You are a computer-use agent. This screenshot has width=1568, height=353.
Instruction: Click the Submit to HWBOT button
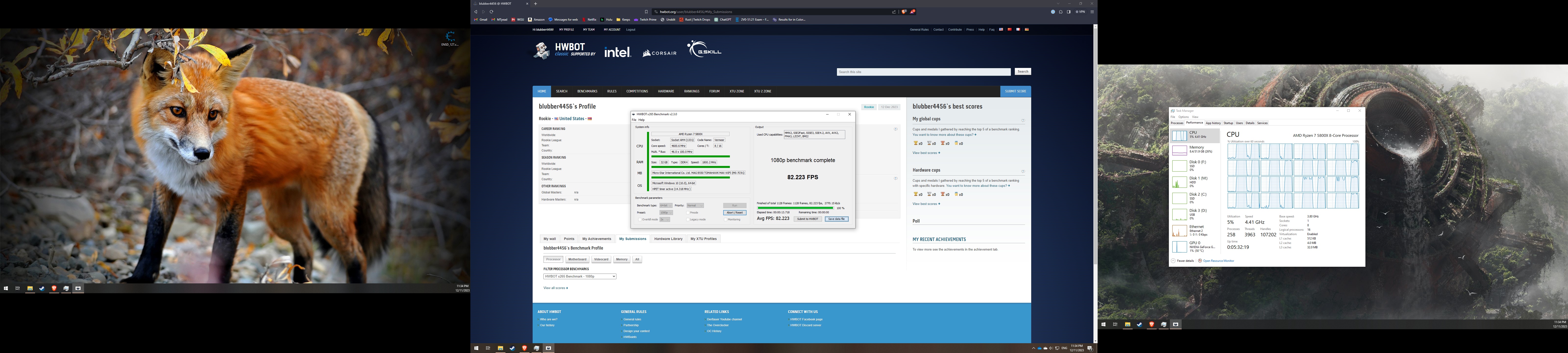pyautogui.click(x=808, y=219)
